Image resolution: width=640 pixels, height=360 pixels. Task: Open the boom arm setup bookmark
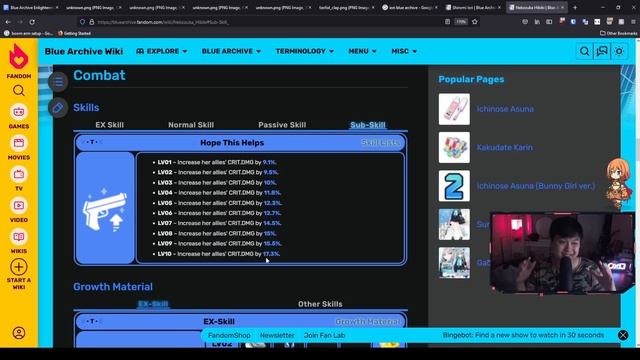(28, 33)
